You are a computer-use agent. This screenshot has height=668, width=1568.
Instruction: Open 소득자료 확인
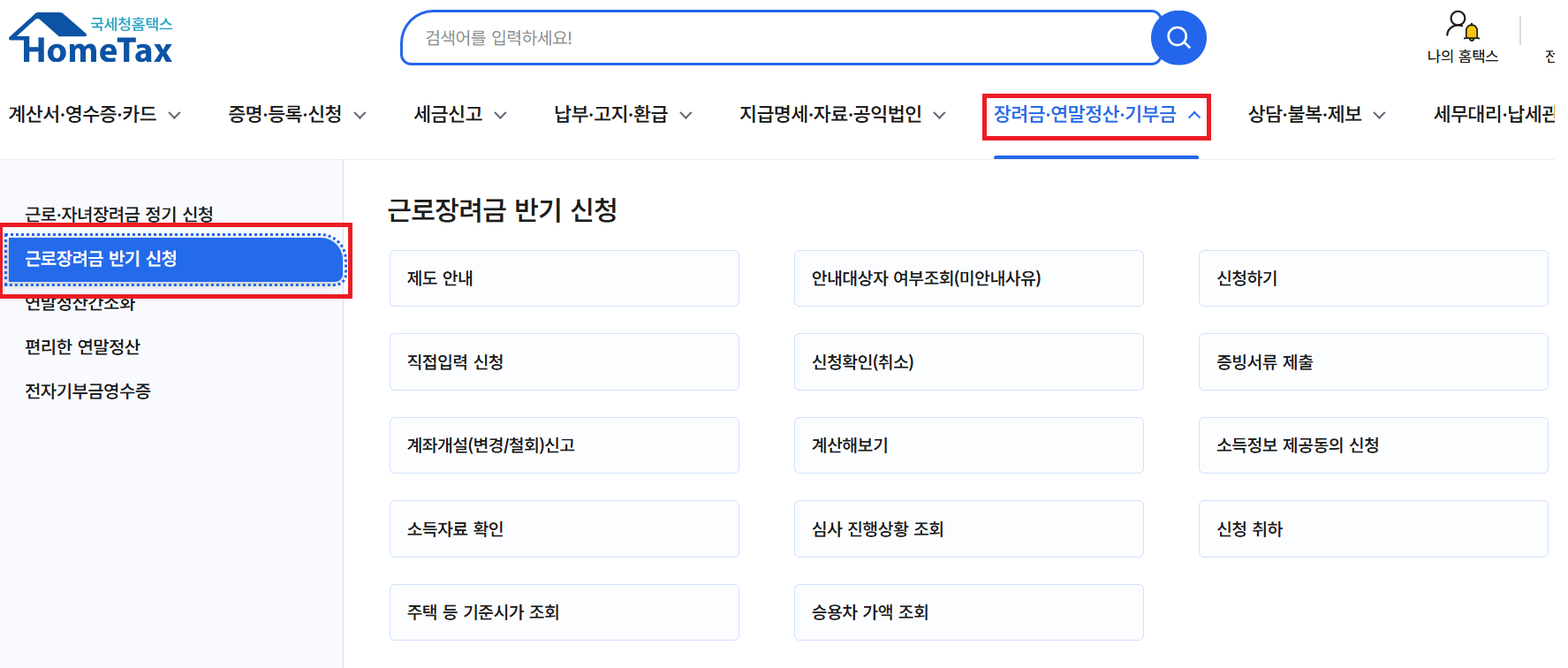point(564,528)
